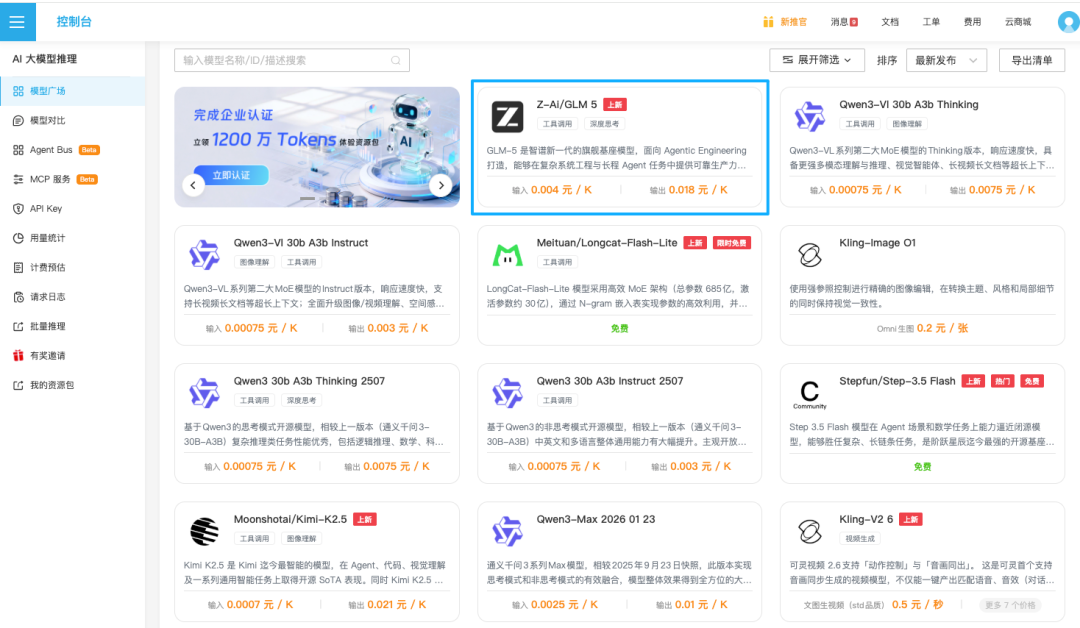
Task: Open the user avatar icon
Action: point(1068,22)
